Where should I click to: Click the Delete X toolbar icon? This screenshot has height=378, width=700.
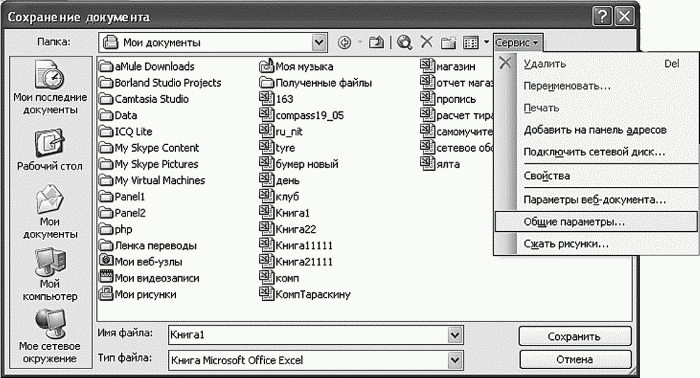[427, 42]
